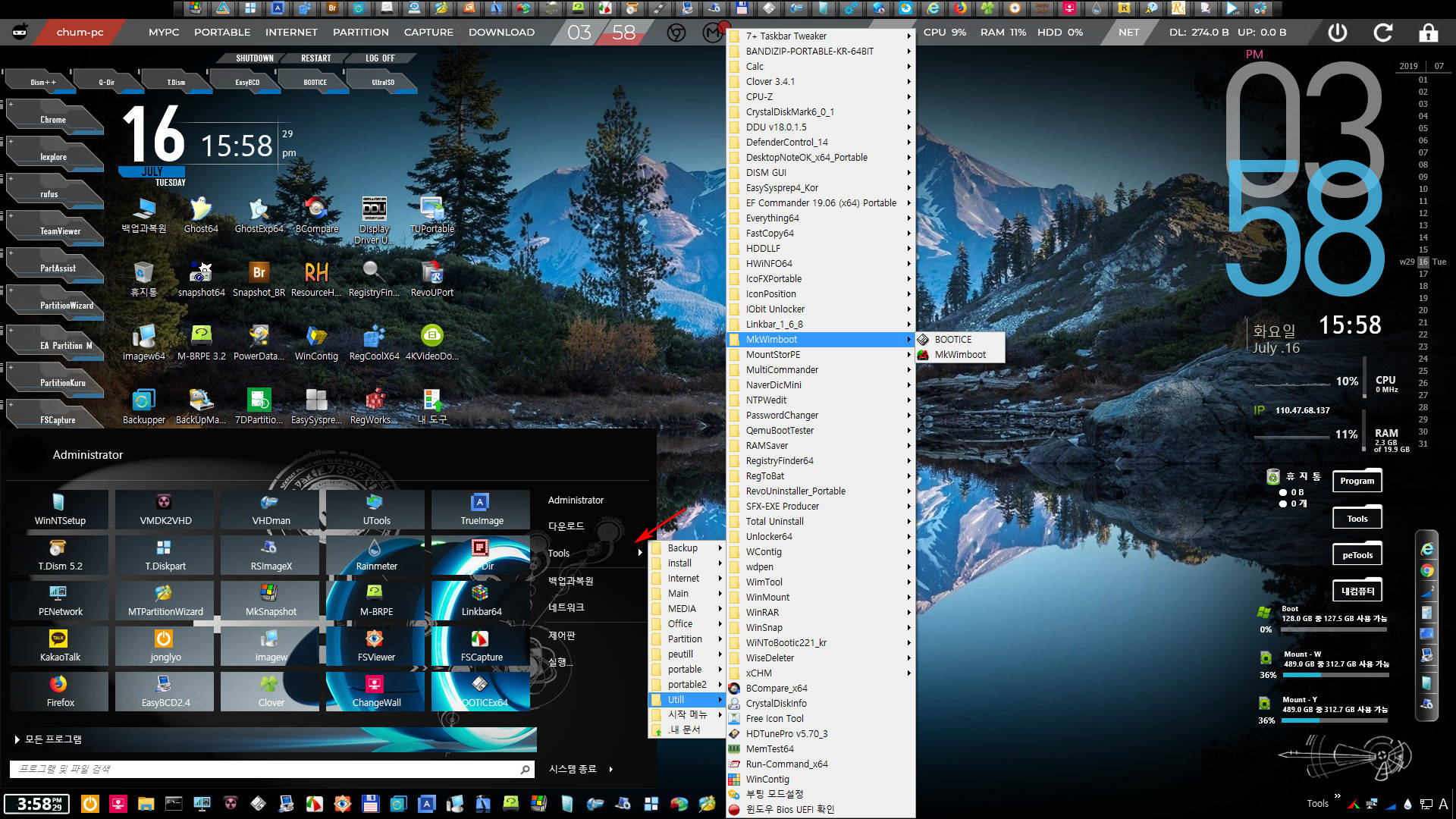This screenshot has width=1456, height=819.
Task: Open Backupper desktop icon
Action: (143, 406)
